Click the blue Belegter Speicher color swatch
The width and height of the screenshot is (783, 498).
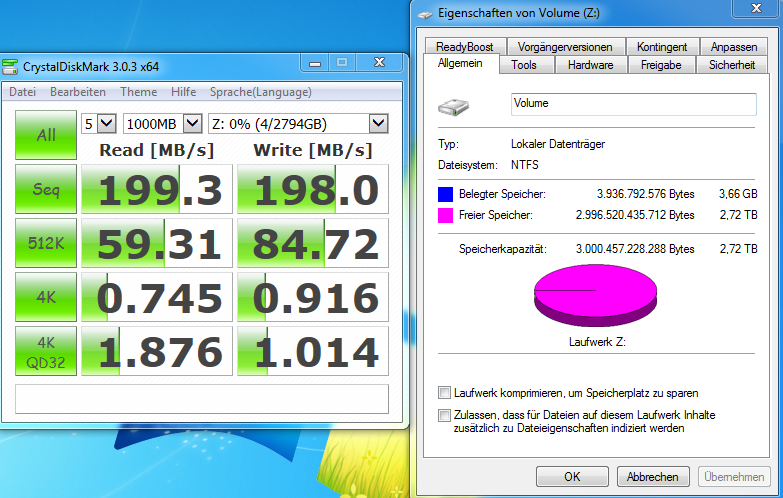click(x=445, y=194)
